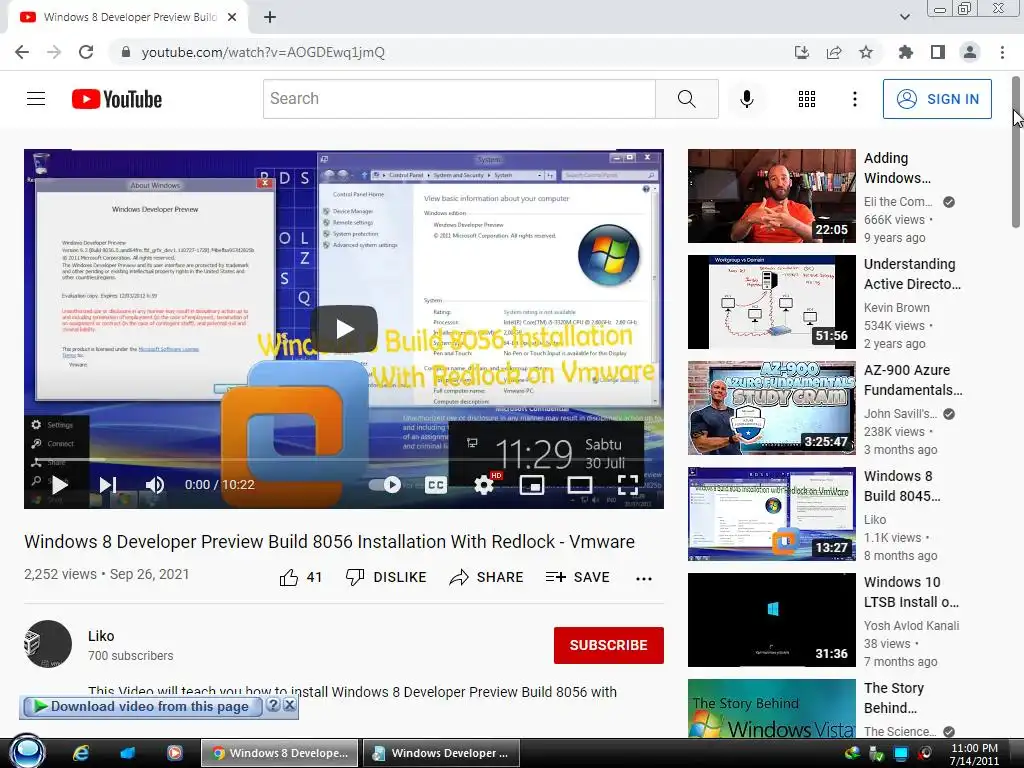Open help for the download bar
The image size is (1024, 768).
(274, 705)
